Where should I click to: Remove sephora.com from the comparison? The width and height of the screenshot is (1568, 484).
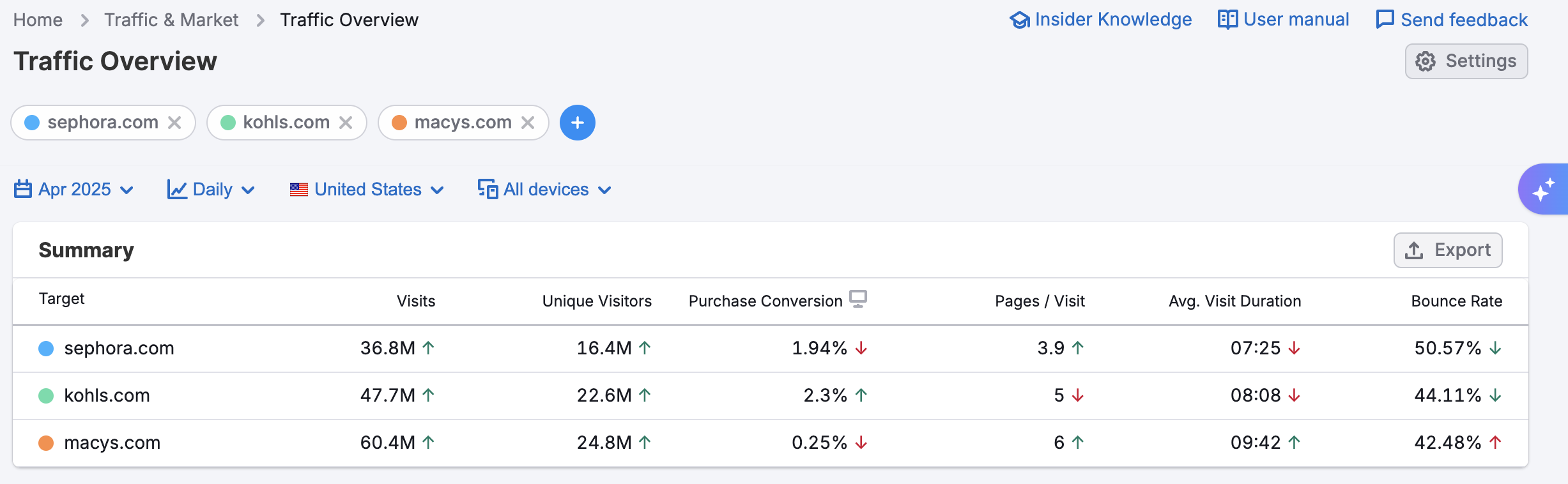pos(174,123)
